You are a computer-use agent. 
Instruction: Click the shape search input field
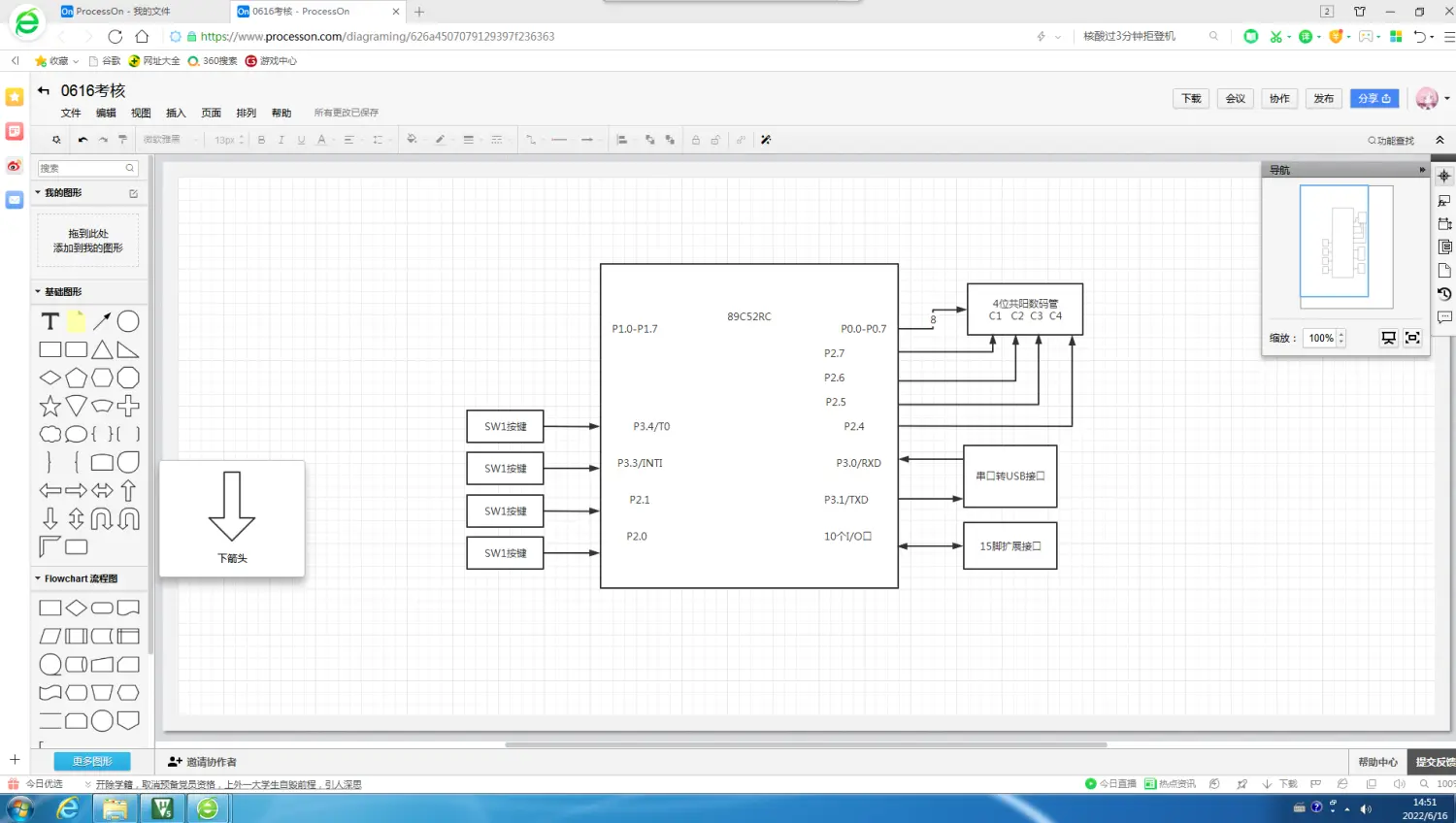tap(82, 168)
